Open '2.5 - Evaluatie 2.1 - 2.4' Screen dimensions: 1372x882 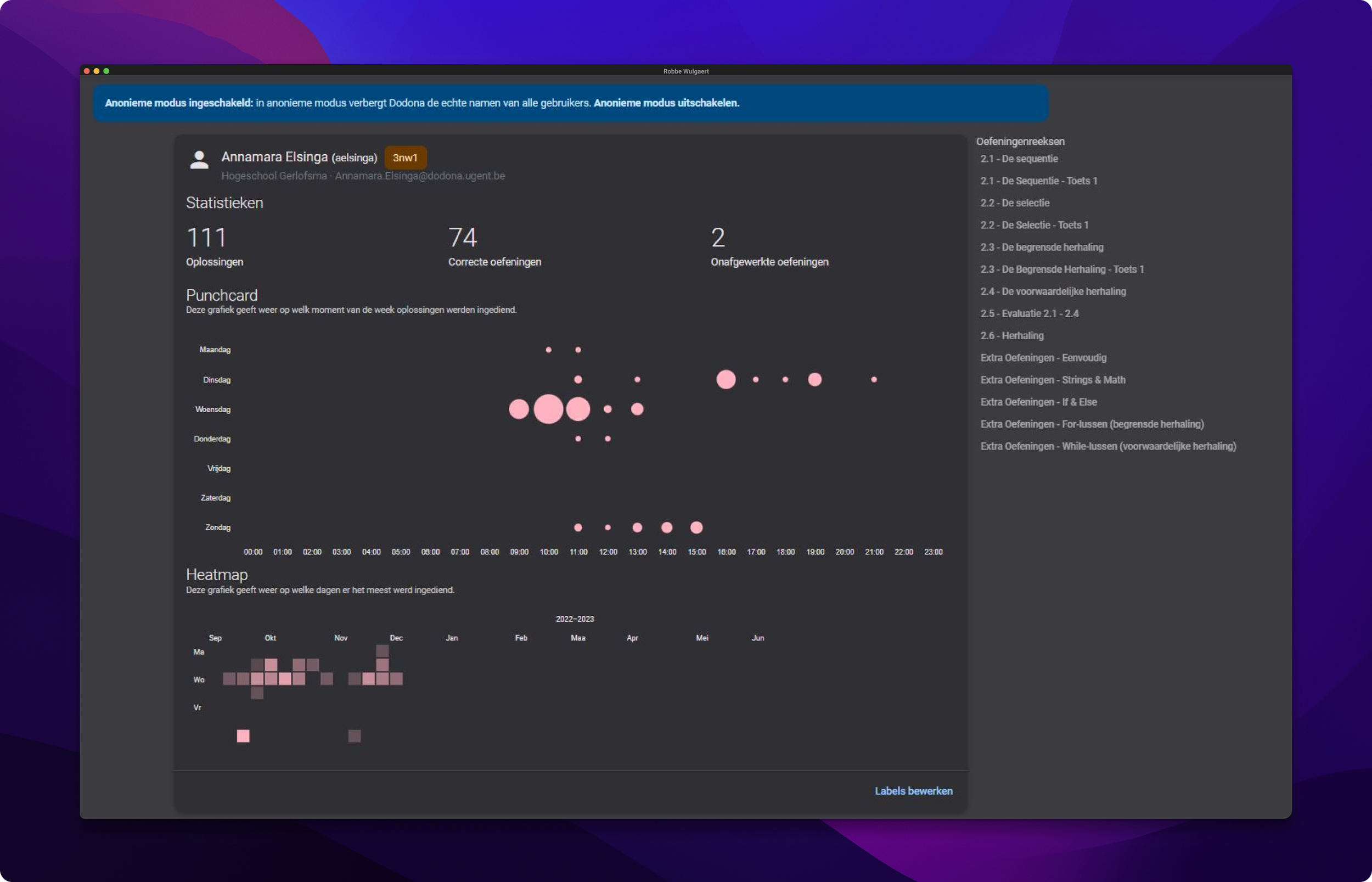tap(1029, 314)
